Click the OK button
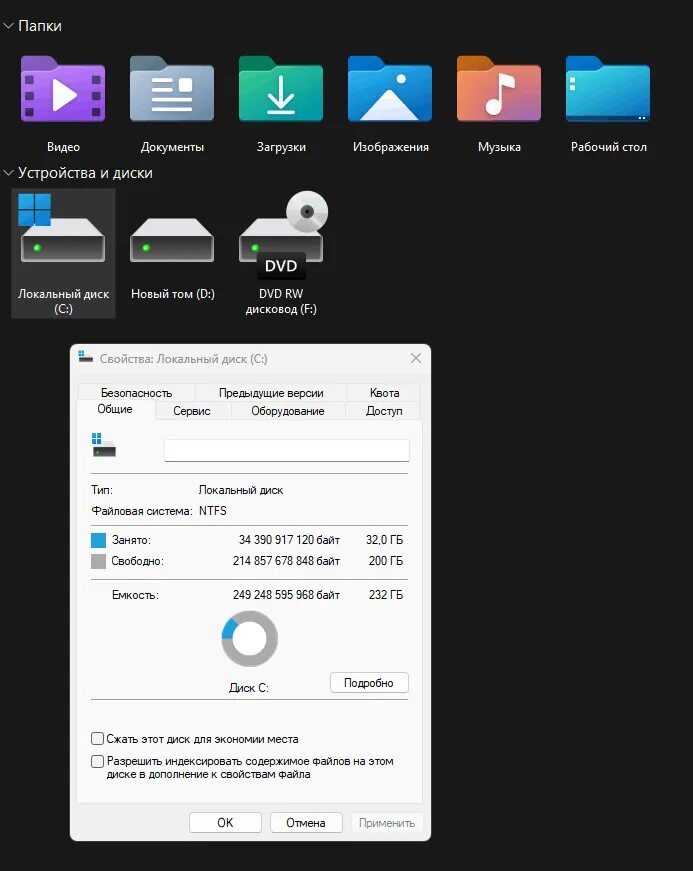This screenshot has width=693, height=871. [x=225, y=823]
